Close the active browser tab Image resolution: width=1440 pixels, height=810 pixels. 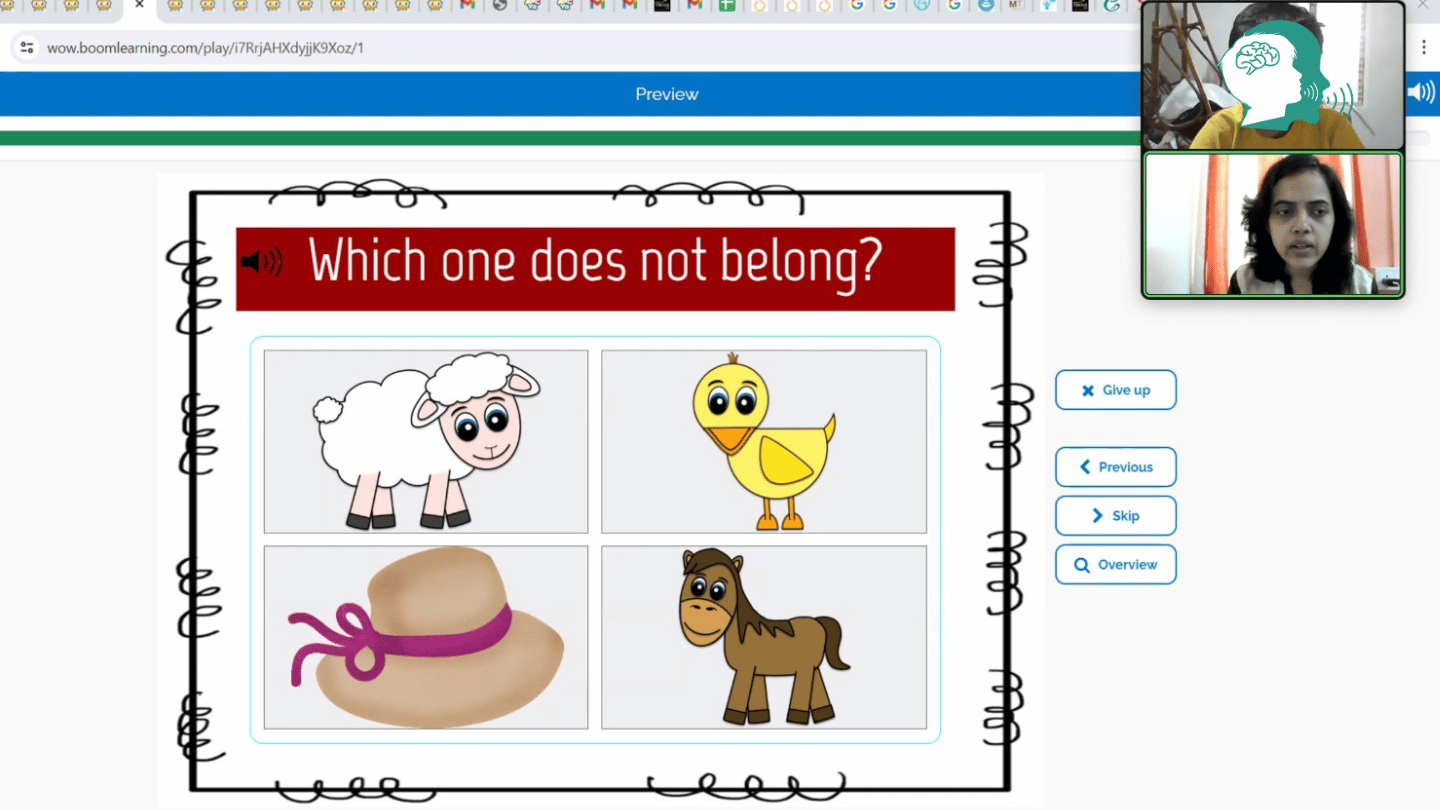[x=139, y=5]
